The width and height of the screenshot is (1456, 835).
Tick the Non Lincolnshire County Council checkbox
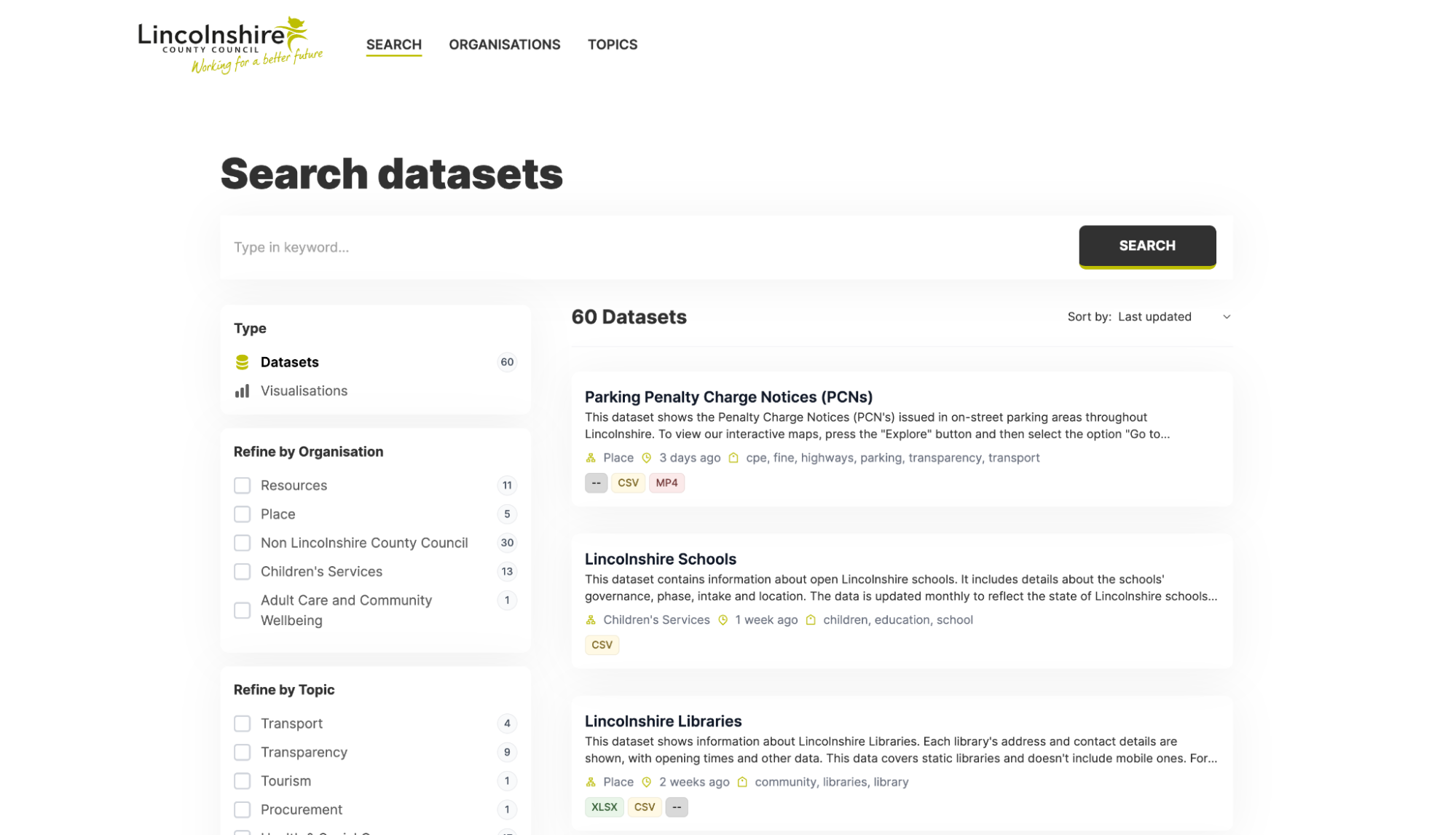(x=243, y=543)
